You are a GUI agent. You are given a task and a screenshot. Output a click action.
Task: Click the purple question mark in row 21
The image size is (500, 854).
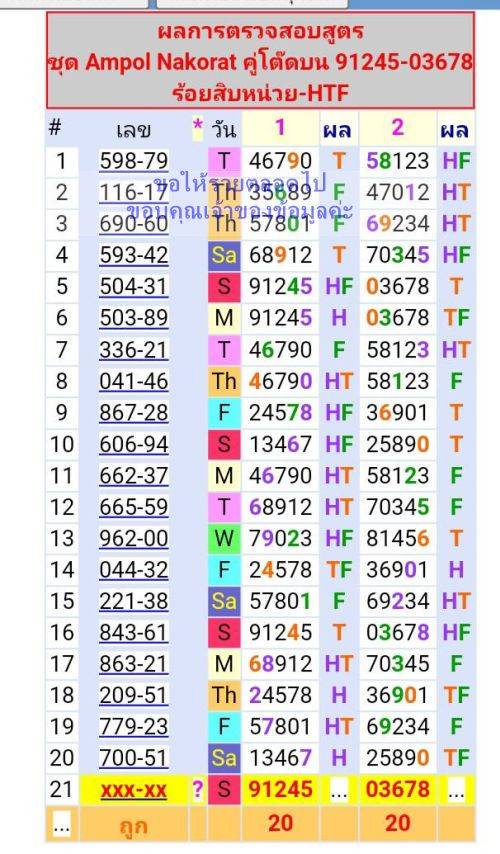pyautogui.click(x=198, y=789)
